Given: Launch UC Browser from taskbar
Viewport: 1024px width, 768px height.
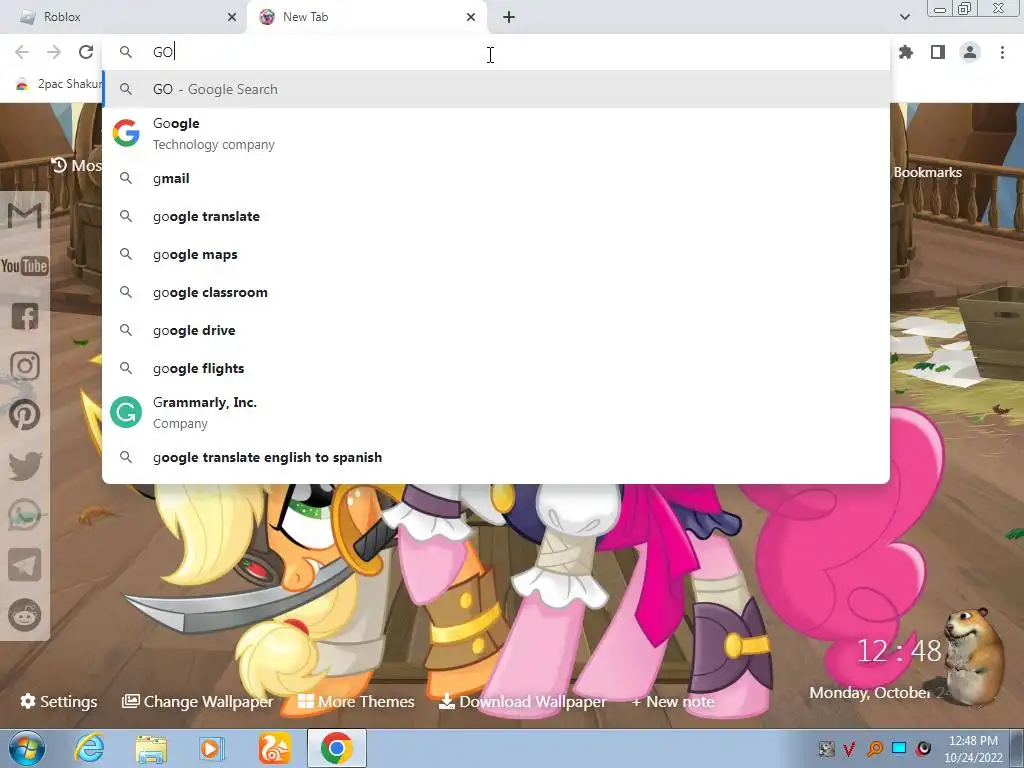Looking at the screenshot, I should (x=274, y=748).
